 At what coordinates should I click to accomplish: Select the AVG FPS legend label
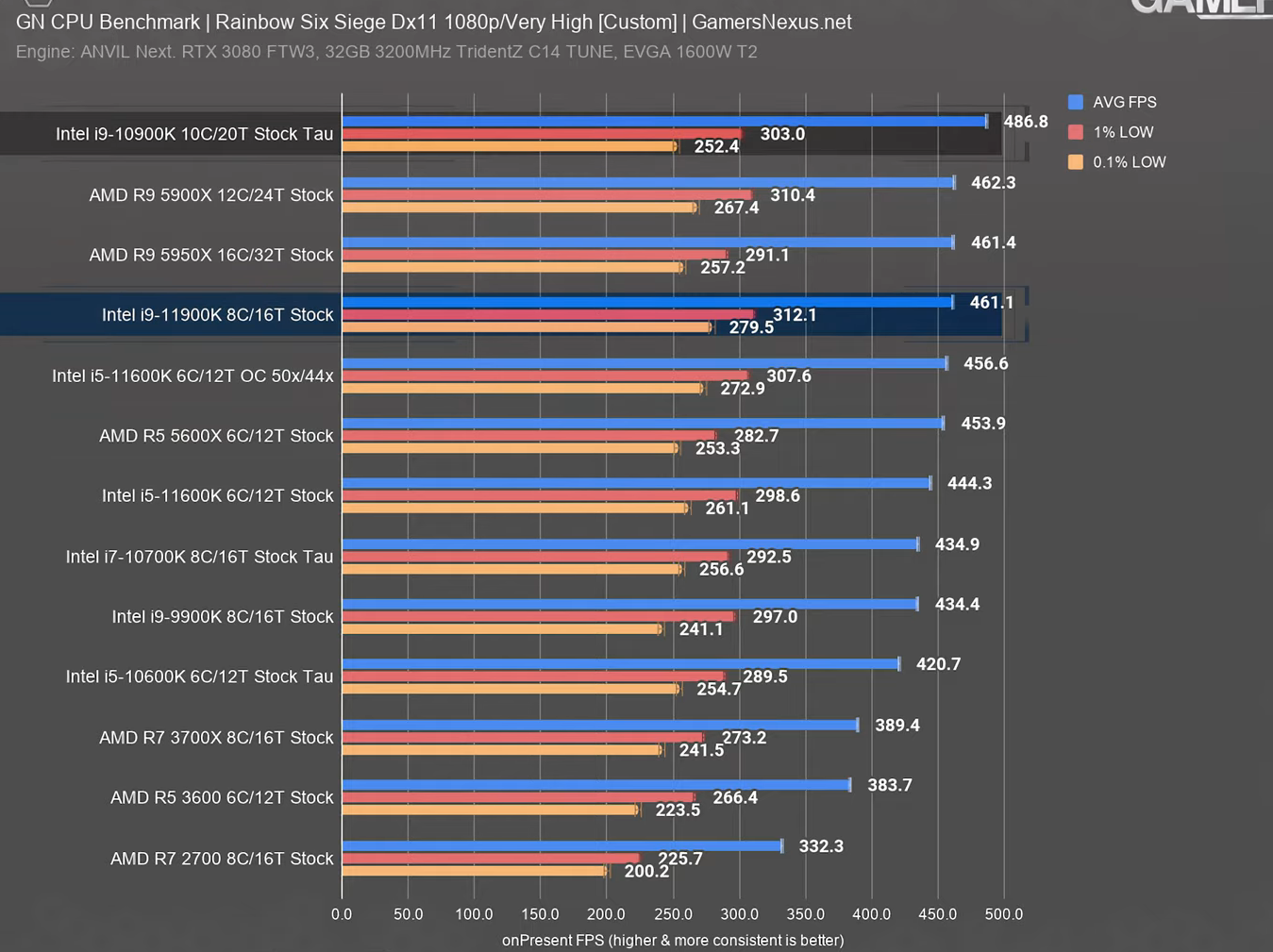(1124, 102)
